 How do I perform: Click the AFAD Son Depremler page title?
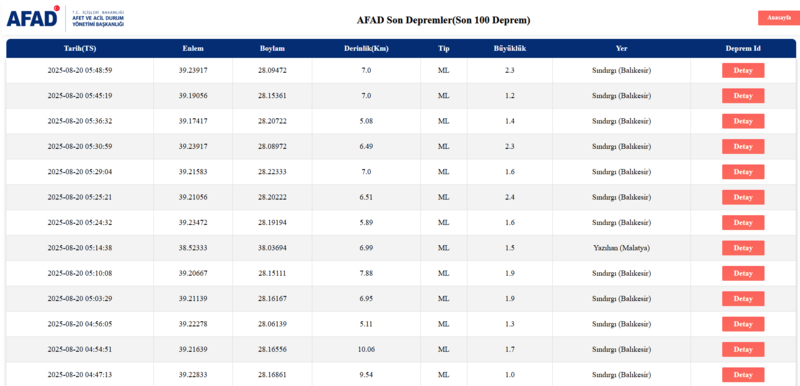coord(443,20)
